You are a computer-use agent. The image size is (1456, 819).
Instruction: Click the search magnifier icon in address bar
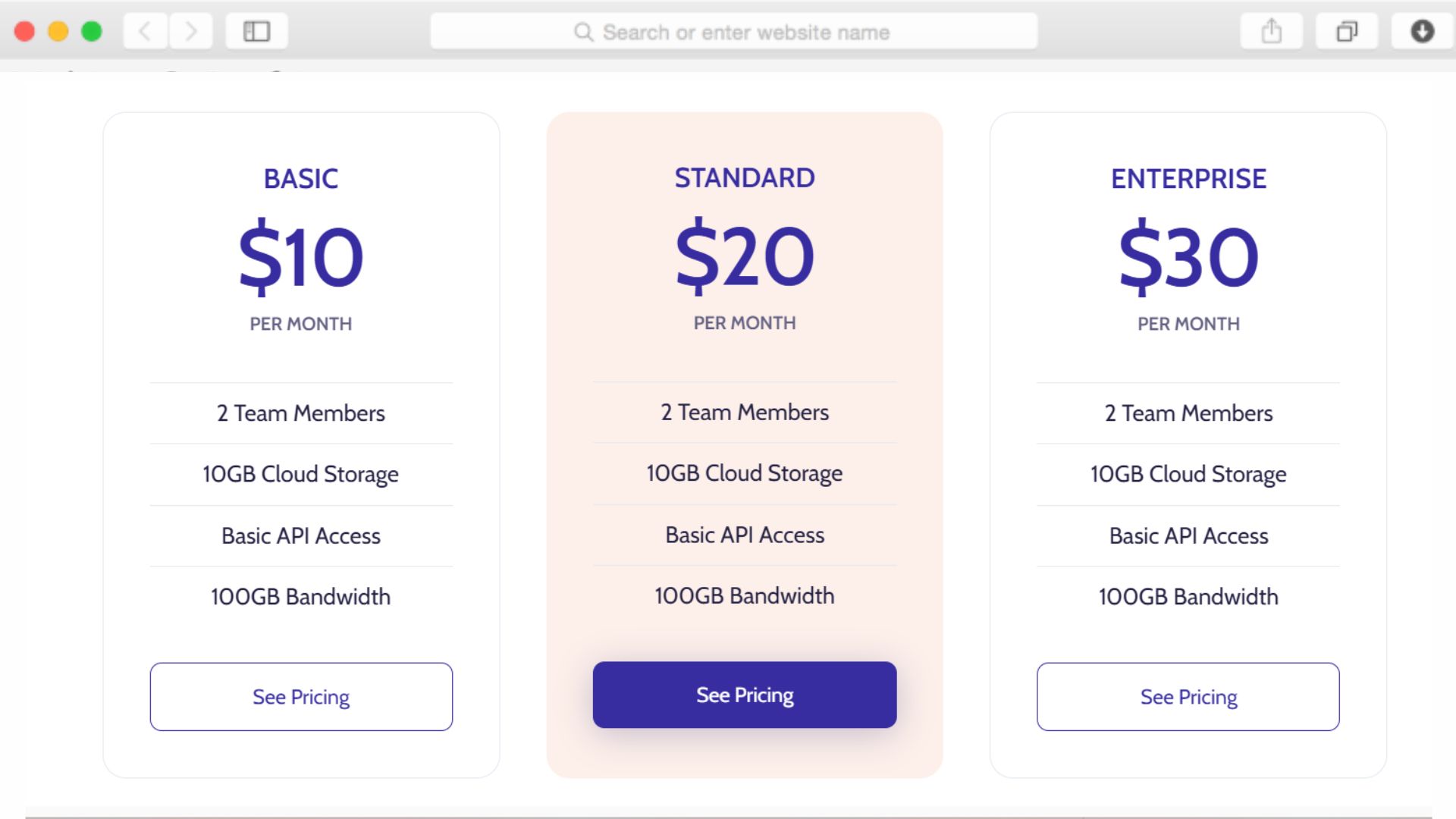coord(583,32)
